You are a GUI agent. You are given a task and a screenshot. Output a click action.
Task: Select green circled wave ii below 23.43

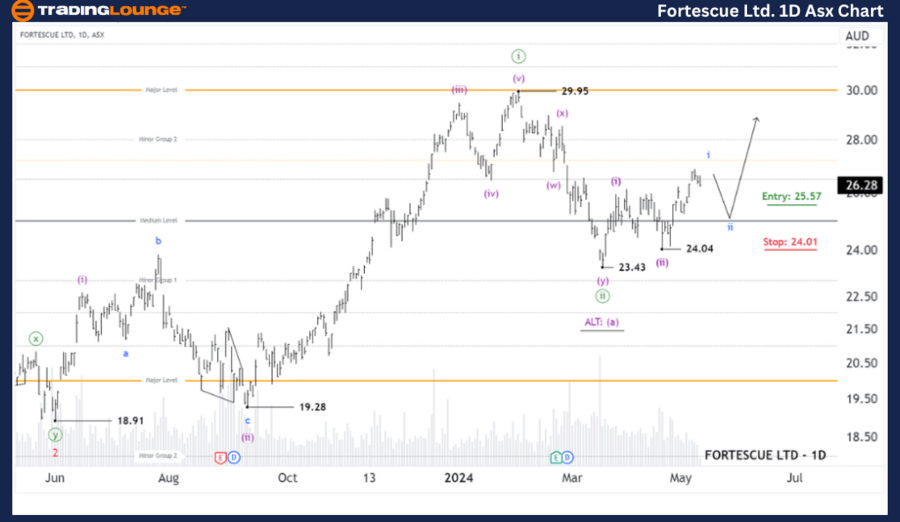[602, 296]
